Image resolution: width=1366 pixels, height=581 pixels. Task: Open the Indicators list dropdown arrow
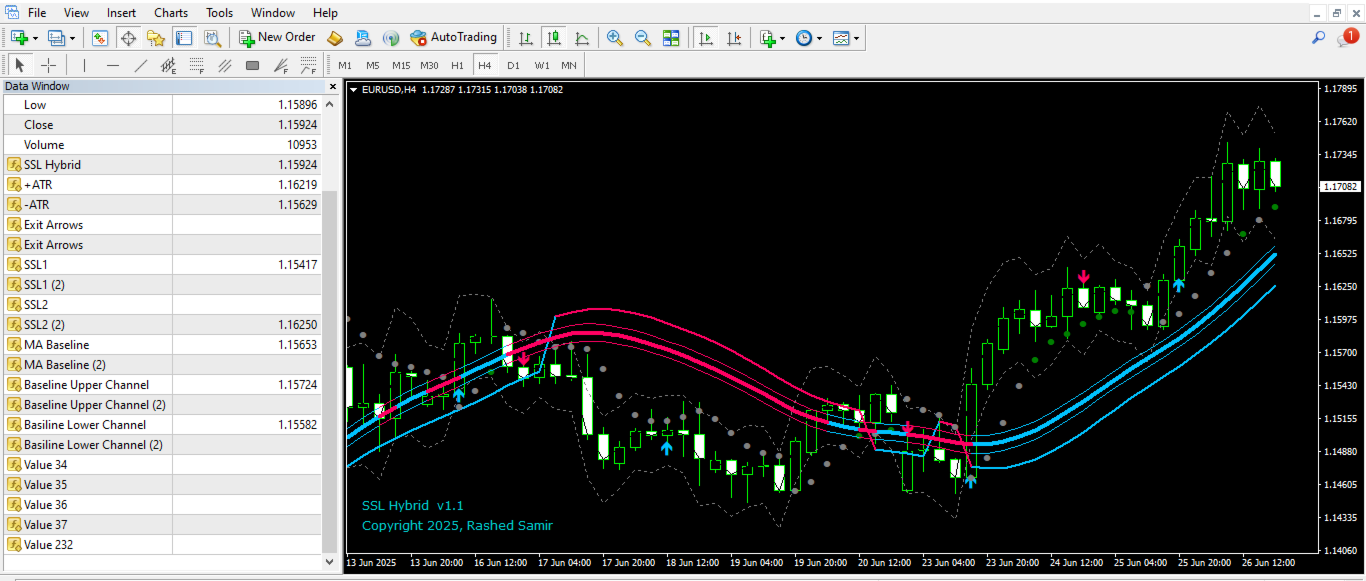782,38
